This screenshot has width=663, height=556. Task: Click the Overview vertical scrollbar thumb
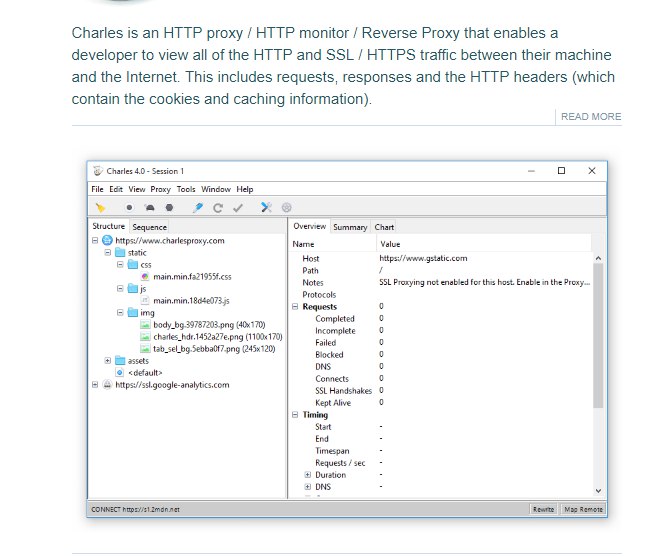[x=598, y=335]
